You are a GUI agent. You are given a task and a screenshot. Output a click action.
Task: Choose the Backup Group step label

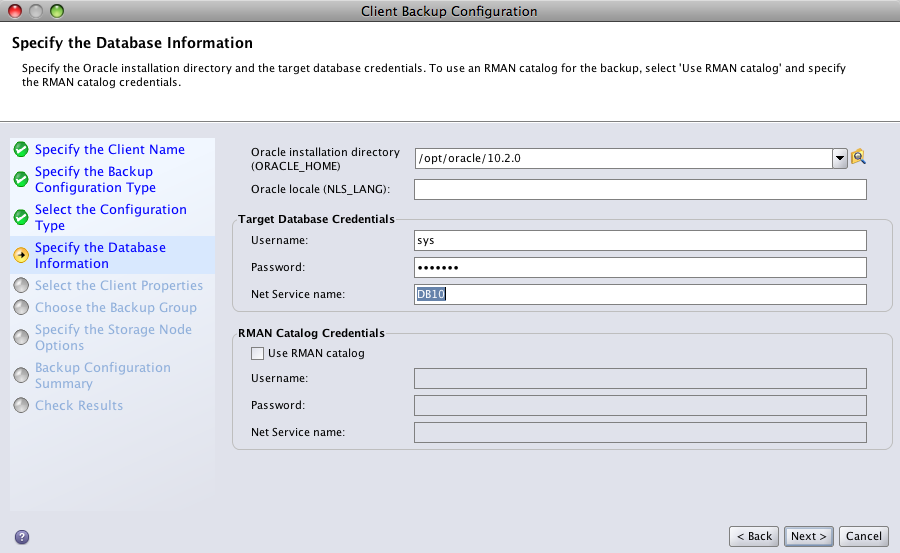click(x=116, y=307)
